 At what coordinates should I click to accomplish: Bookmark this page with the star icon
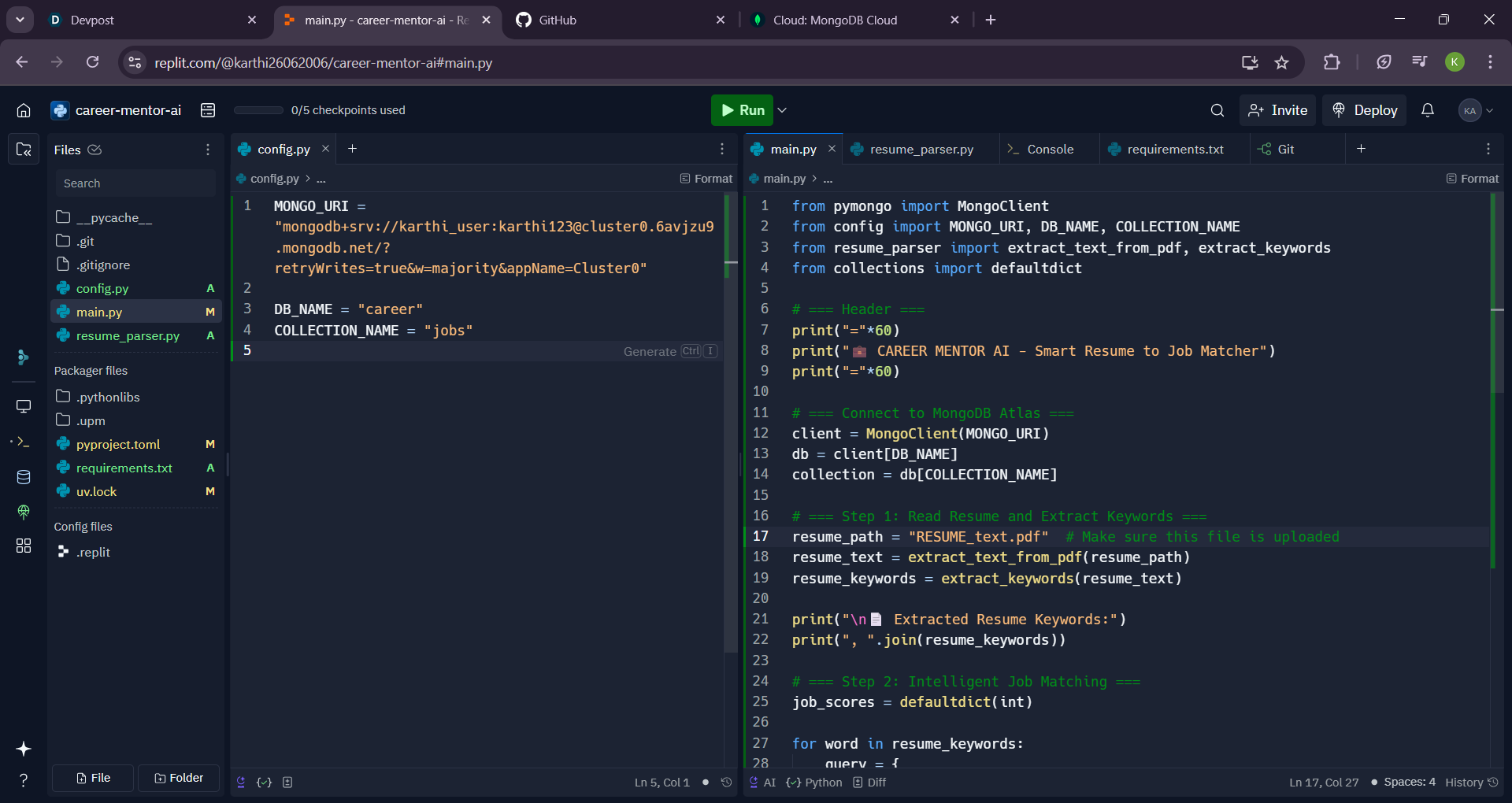1282,63
